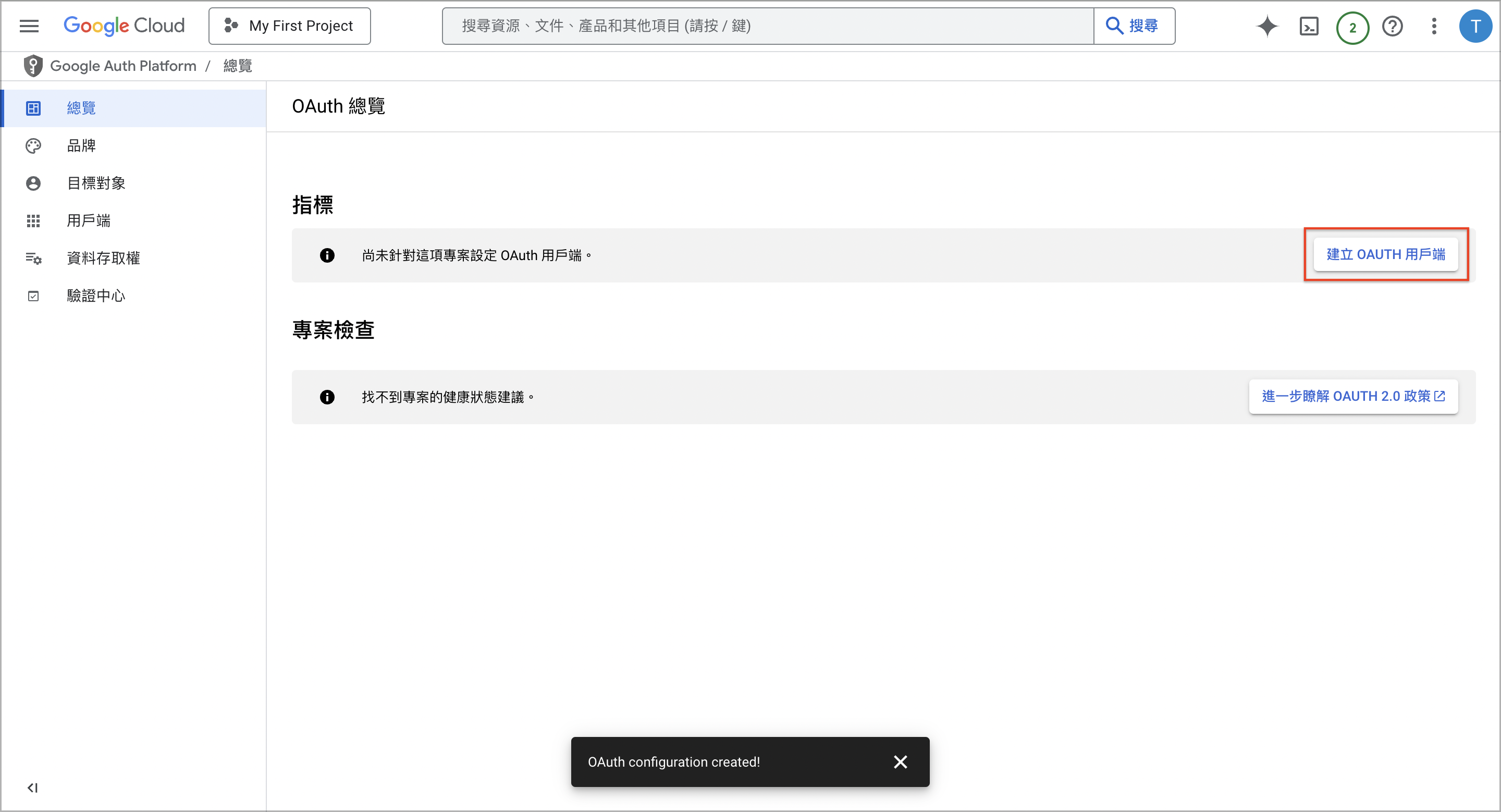The image size is (1501, 812).
Task: Click the 搜尋 search button
Action: 1134,26
